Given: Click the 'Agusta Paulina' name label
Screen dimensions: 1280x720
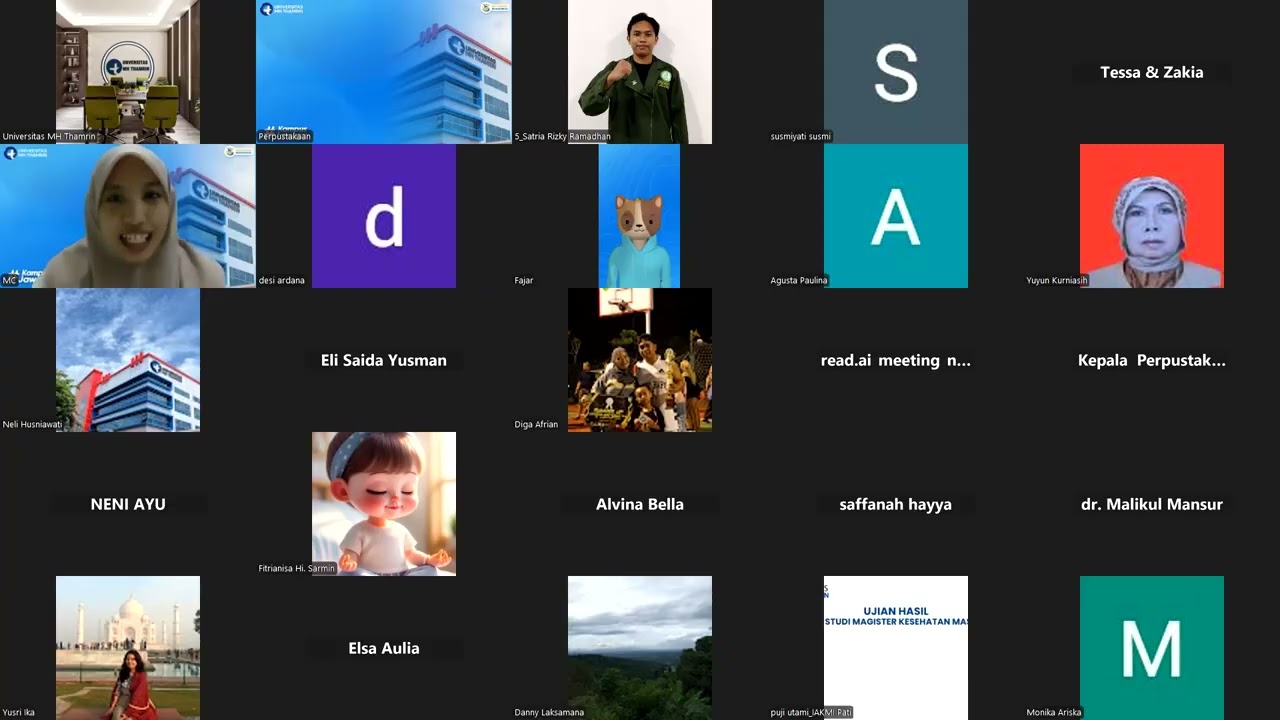Looking at the screenshot, I should 799,280.
